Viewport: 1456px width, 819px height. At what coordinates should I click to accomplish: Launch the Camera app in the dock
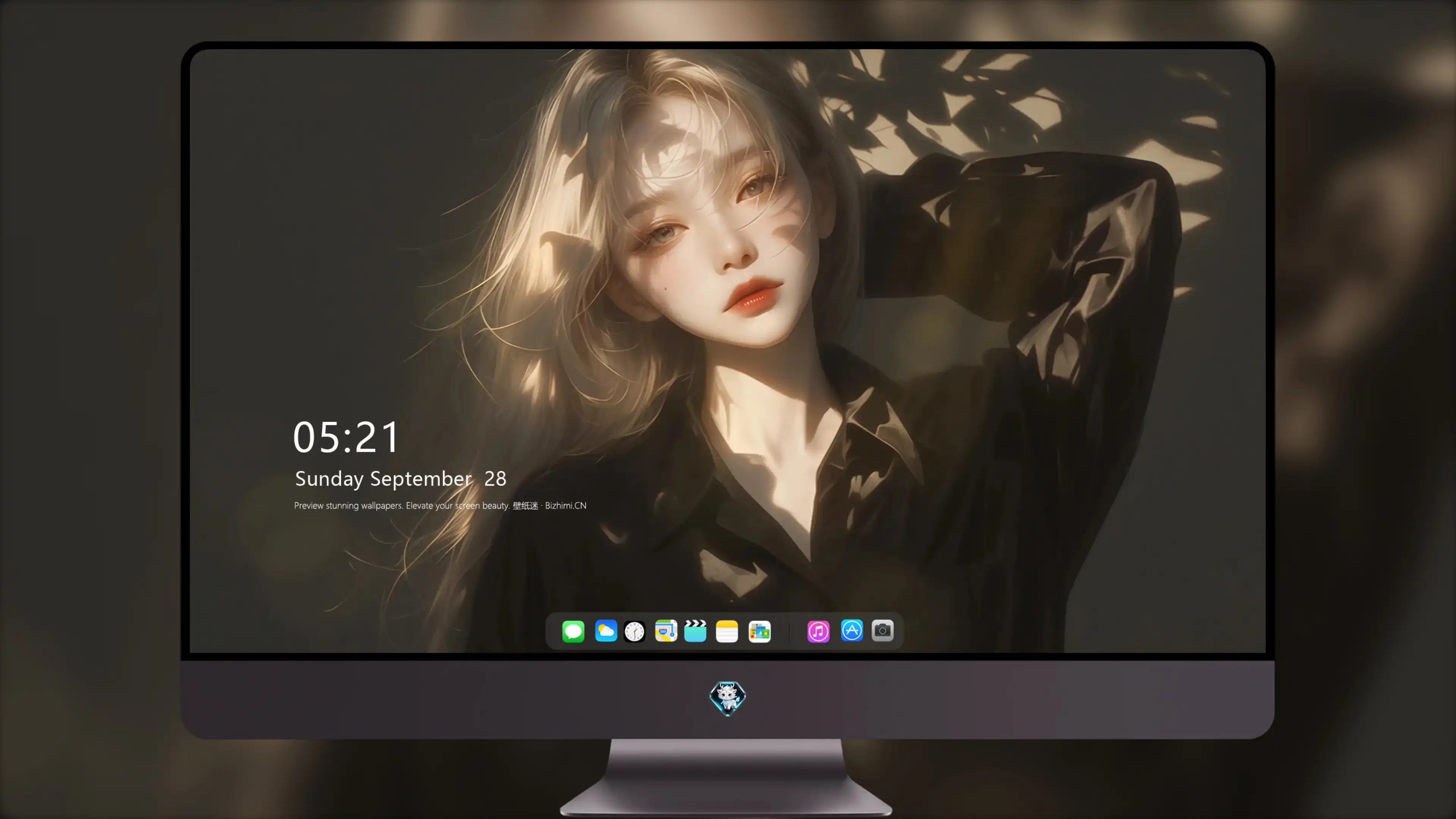tap(882, 631)
